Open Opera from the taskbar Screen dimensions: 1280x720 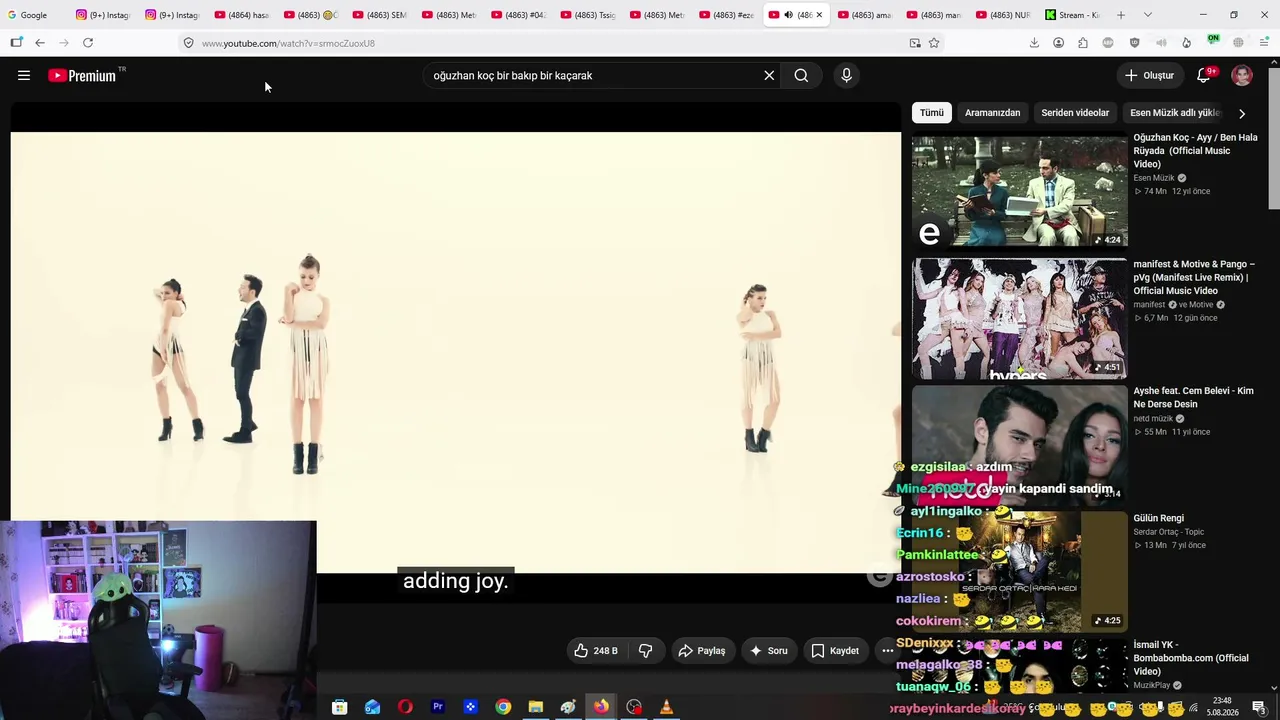[x=405, y=707]
